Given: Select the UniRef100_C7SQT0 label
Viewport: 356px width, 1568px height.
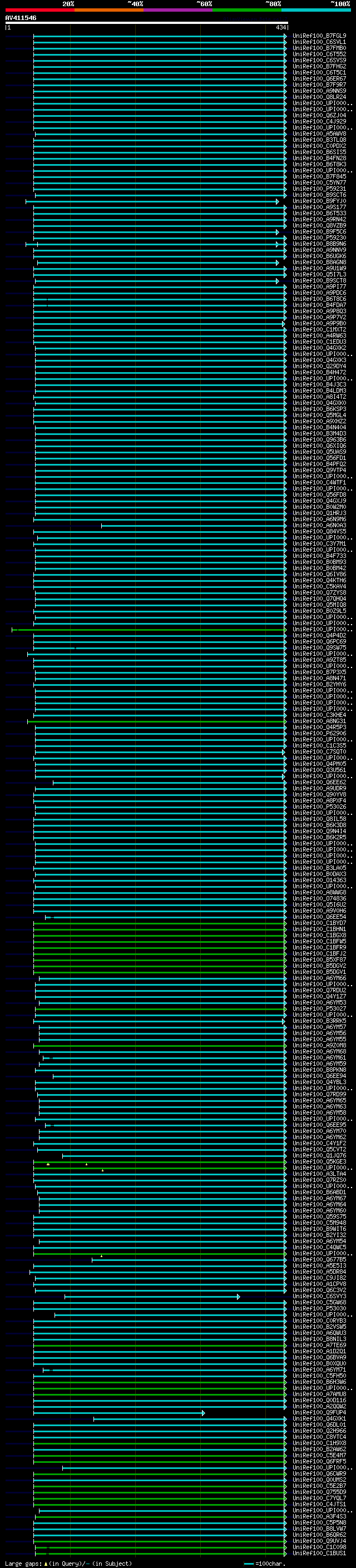Looking at the screenshot, I should point(319,752).
